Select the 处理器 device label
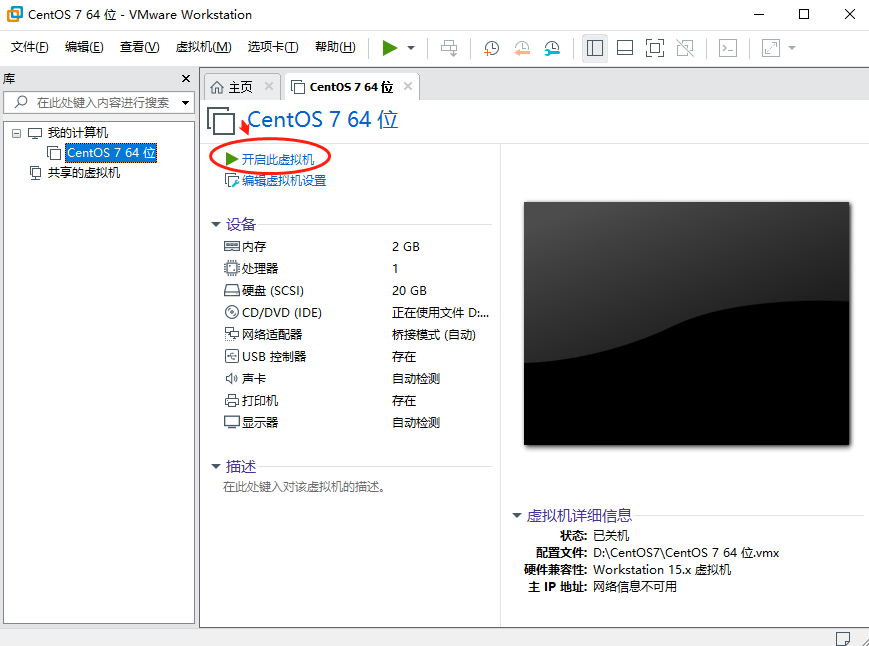The width and height of the screenshot is (869, 646). [x=260, y=269]
